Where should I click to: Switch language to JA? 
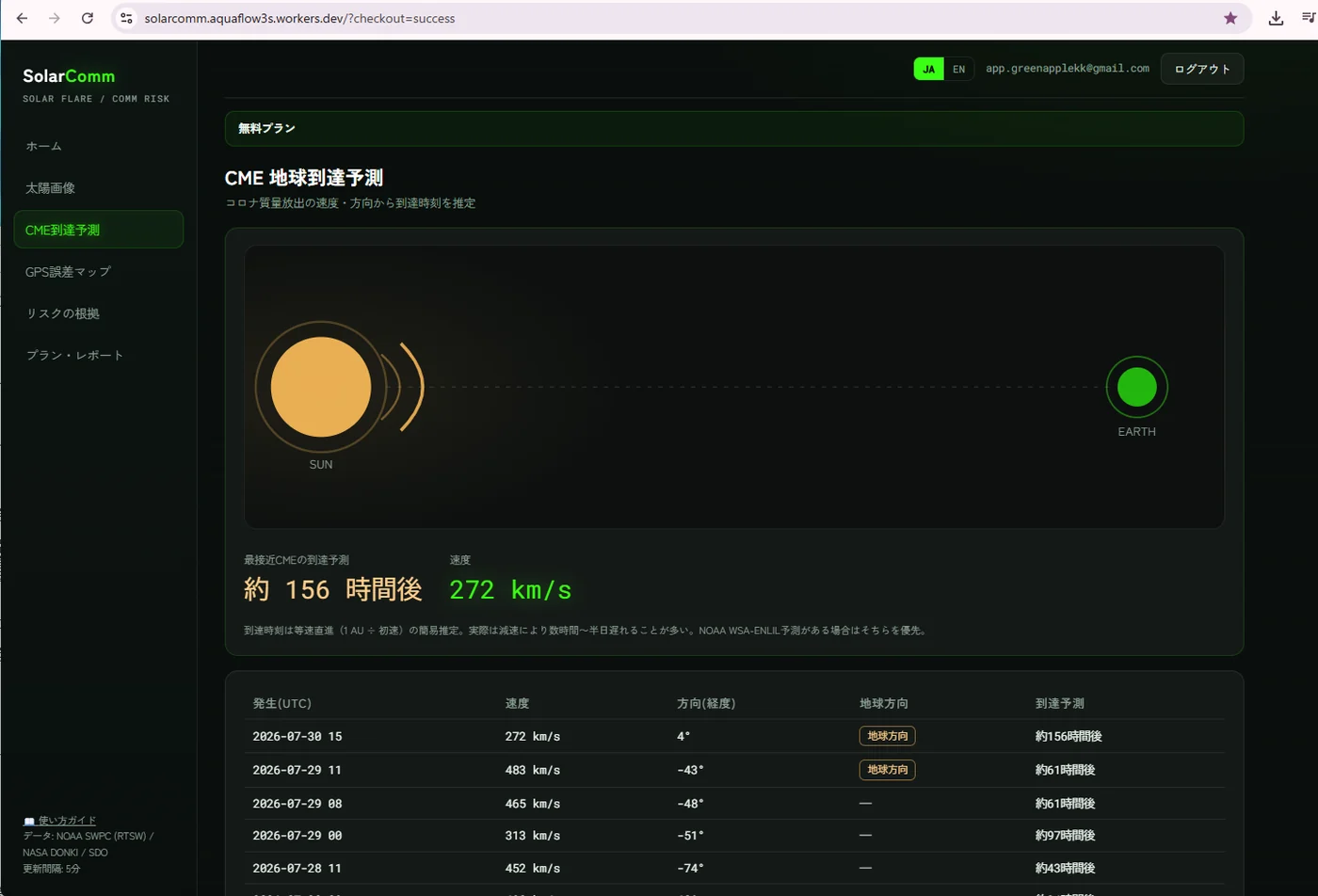pyautogui.click(x=928, y=69)
